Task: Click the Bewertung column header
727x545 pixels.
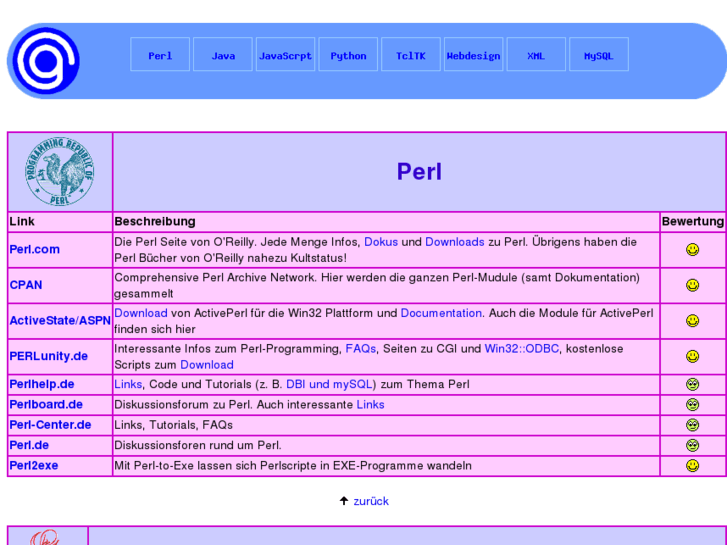Action: pos(693,222)
